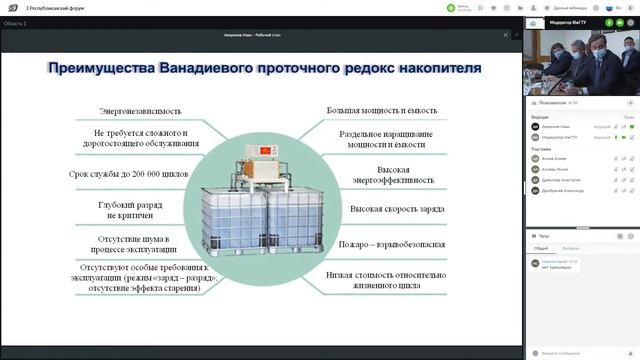Click the Пожаро – взрывобезопасная text

(392, 244)
